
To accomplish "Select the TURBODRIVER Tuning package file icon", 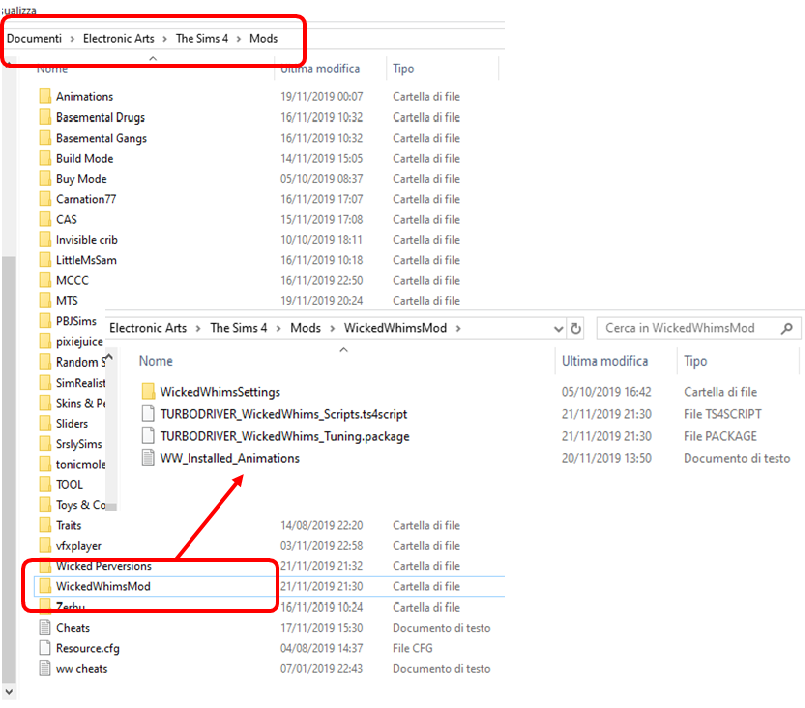I will point(148,436).
